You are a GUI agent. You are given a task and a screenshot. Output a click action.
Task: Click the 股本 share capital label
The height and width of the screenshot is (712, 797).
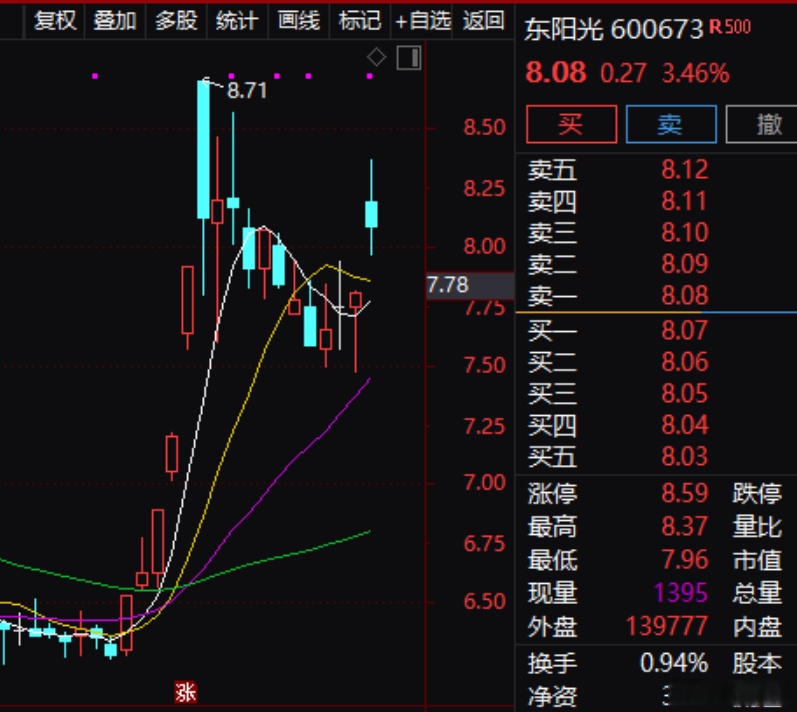pyautogui.click(x=757, y=663)
